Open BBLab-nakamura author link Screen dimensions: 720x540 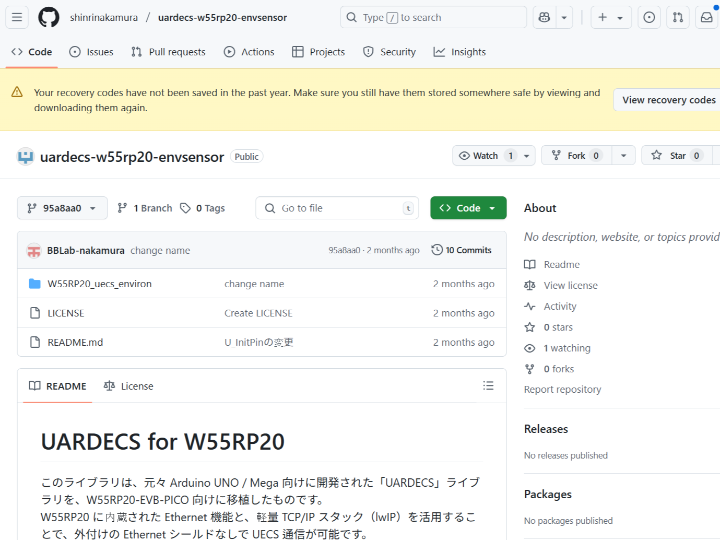(x=86, y=251)
